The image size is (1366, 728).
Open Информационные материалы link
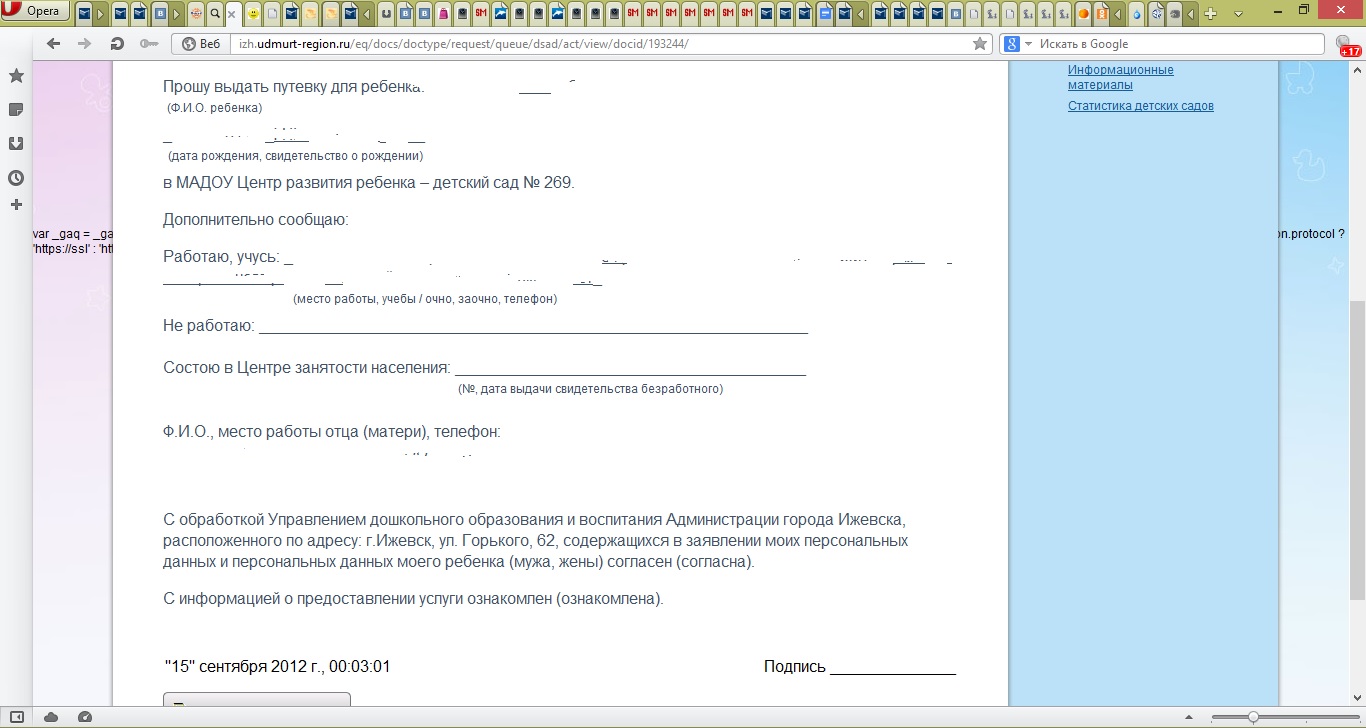click(1120, 77)
